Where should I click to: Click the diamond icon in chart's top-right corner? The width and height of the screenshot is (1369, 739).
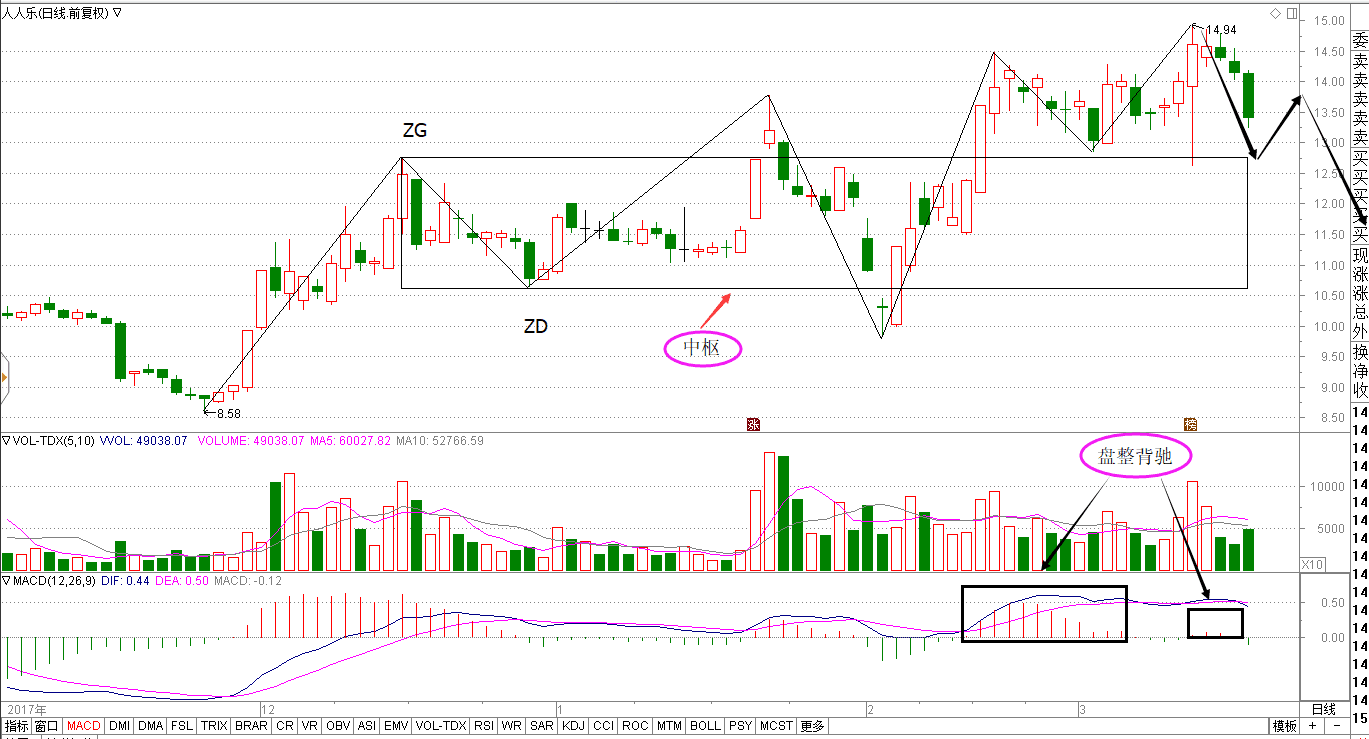[1276, 14]
